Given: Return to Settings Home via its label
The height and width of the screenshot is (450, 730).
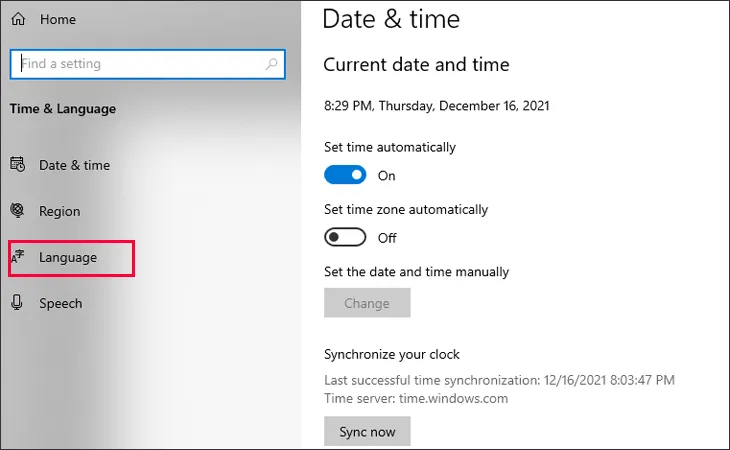Looking at the screenshot, I should (x=57, y=19).
